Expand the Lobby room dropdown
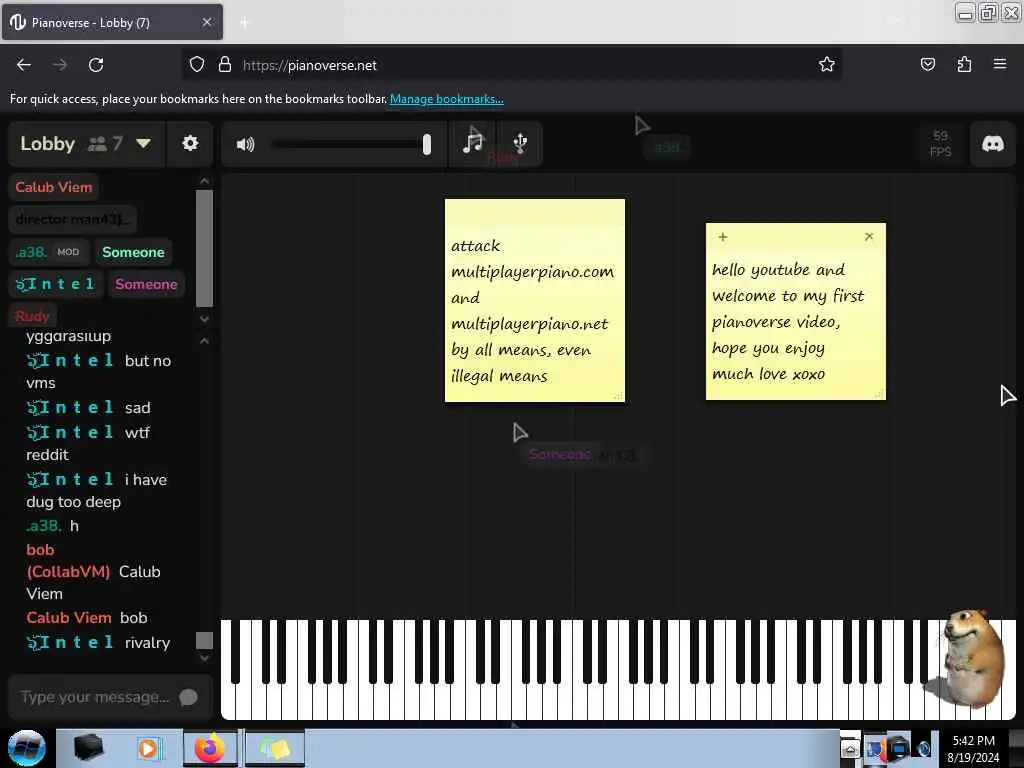 [144, 143]
